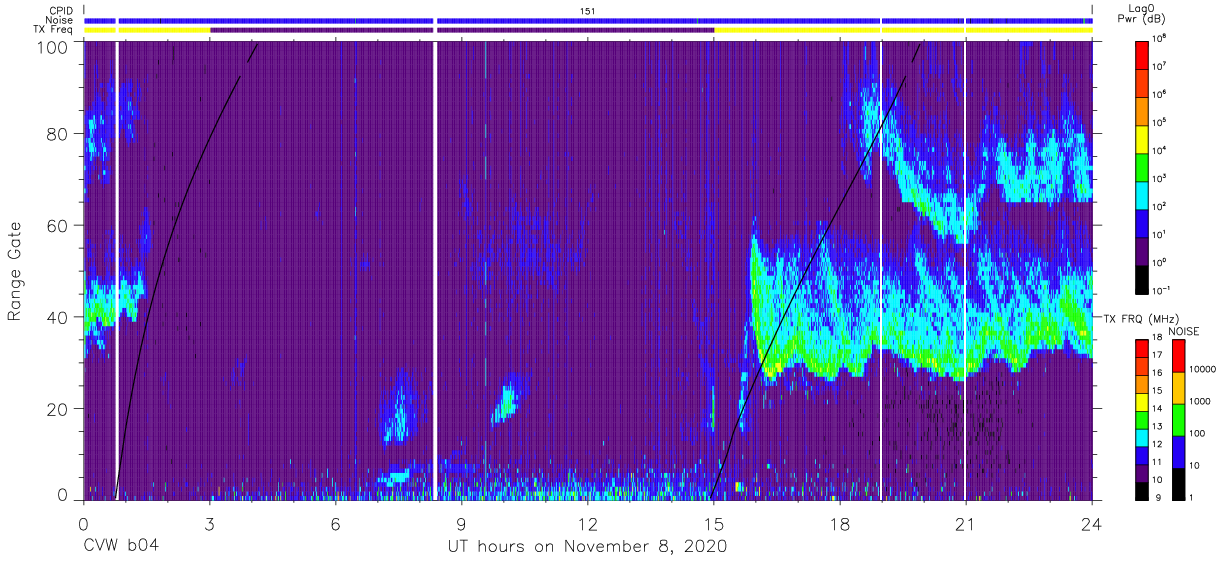Click the 21 tick label on the UT hours axis
Image resolution: width=1228 pixels, height=567 pixels.
(x=966, y=523)
